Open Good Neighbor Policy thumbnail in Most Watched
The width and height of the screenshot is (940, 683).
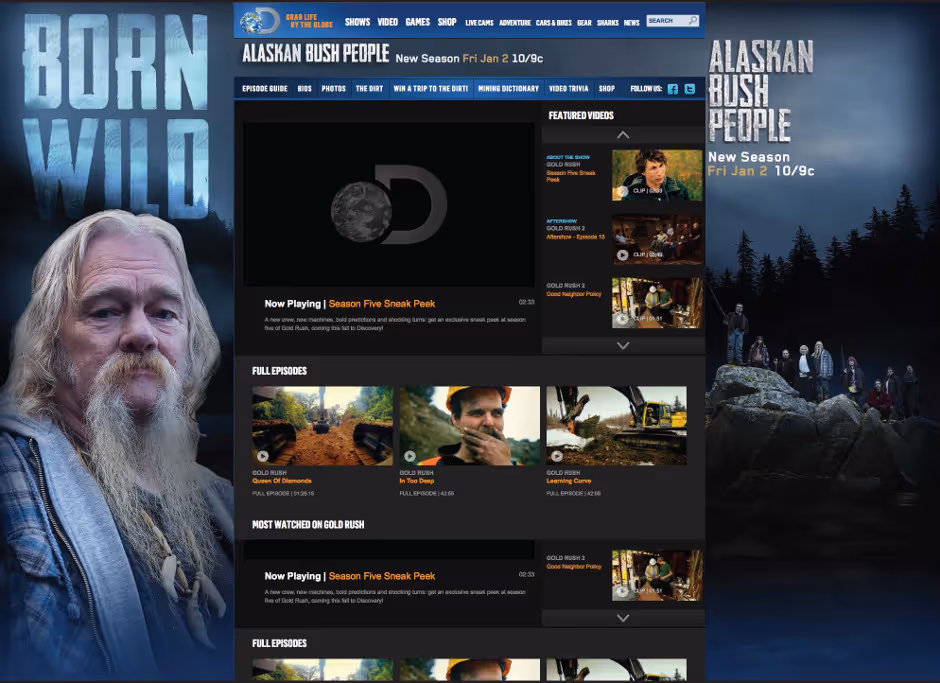[657, 575]
